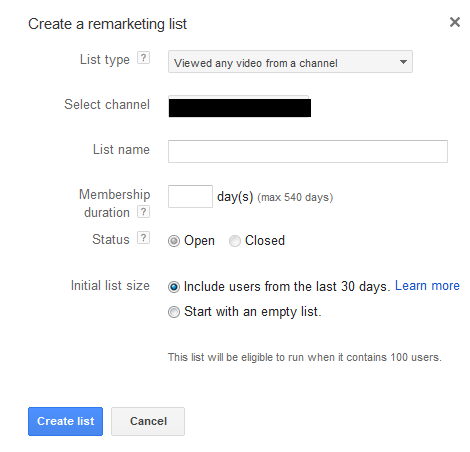Set status to Closed
The width and height of the screenshot is (470, 452).
[235, 241]
